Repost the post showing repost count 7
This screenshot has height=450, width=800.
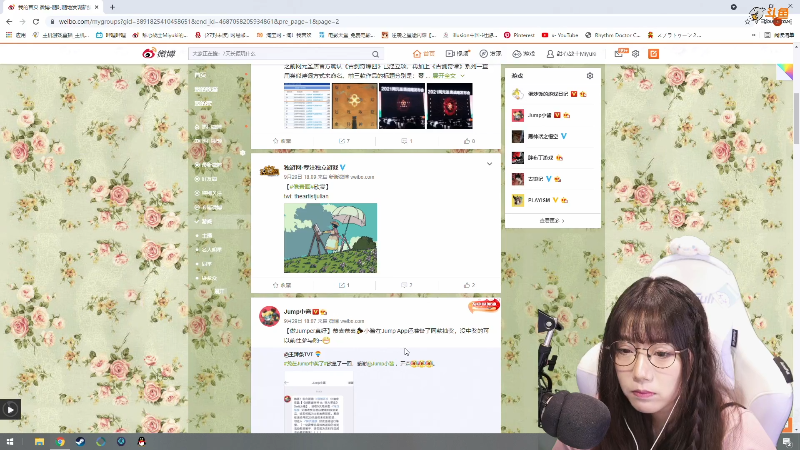(x=344, y=141)
